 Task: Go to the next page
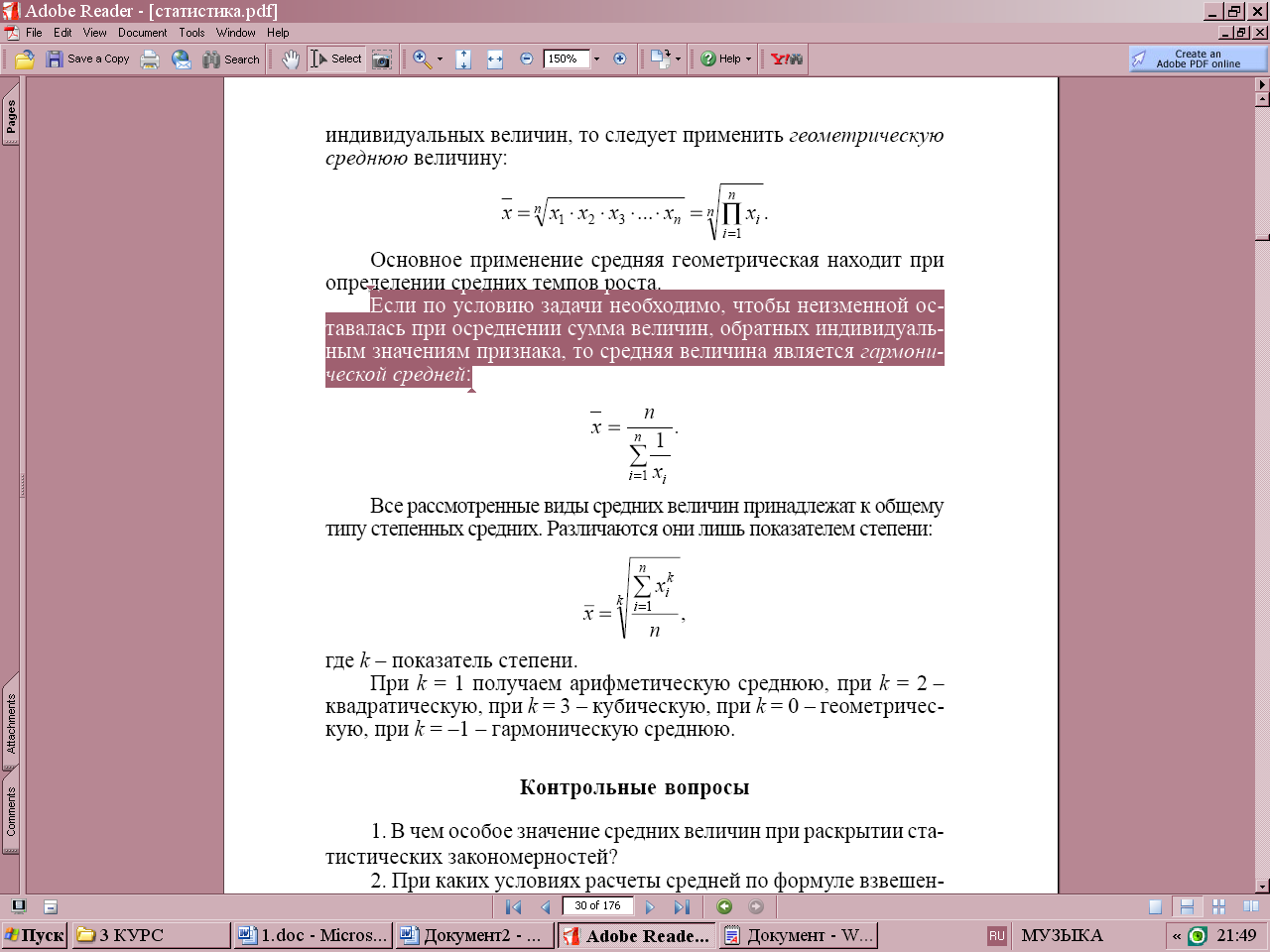click(x=650, y=906)
